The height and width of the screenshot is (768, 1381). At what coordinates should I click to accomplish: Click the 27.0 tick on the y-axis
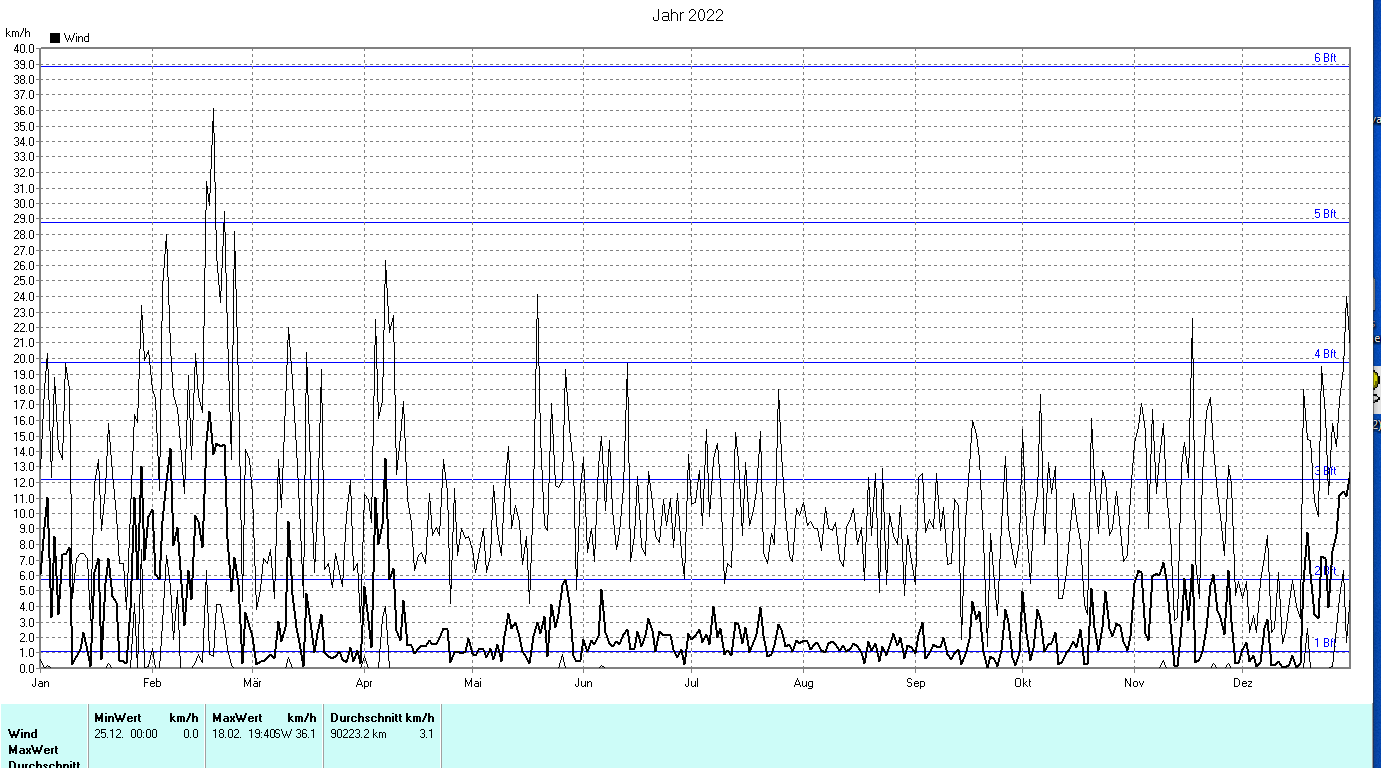[24, 250]
